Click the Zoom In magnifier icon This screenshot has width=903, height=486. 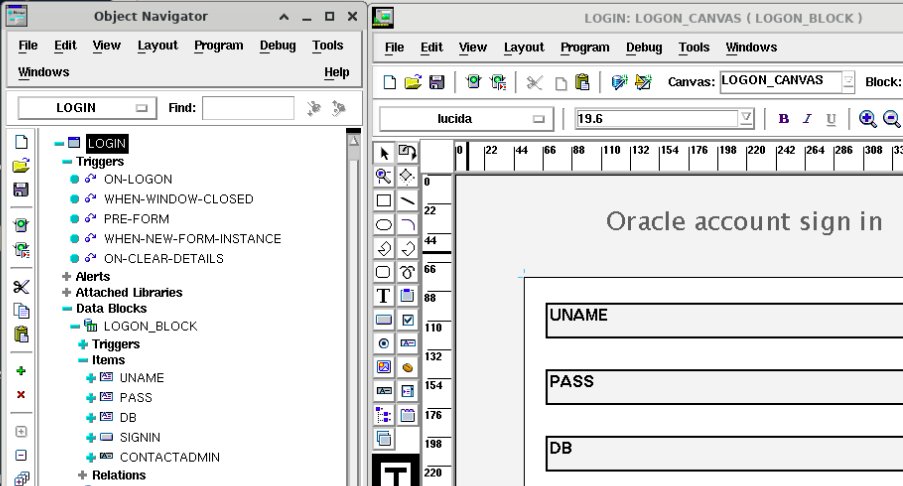click(x=867, y=119)
